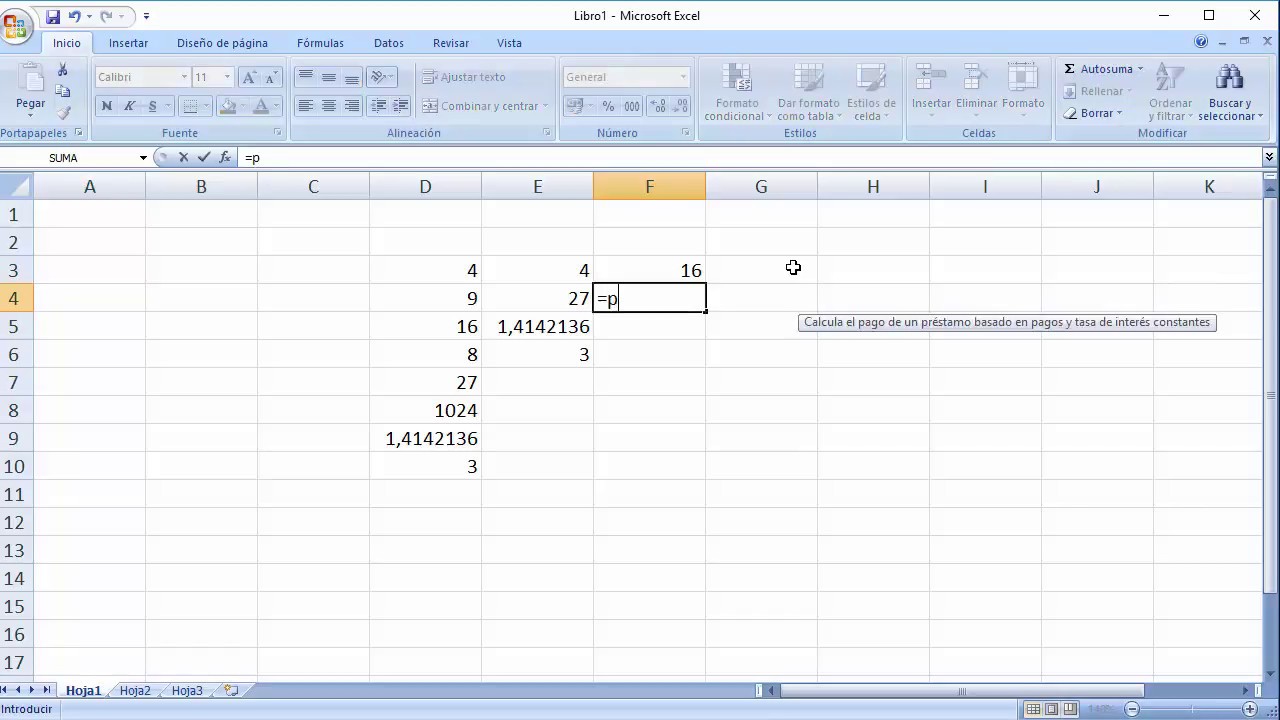This screenshot has width=1280, height=720.
Task: Click the Pegar clipboard icon
Action: coord(30,78)
